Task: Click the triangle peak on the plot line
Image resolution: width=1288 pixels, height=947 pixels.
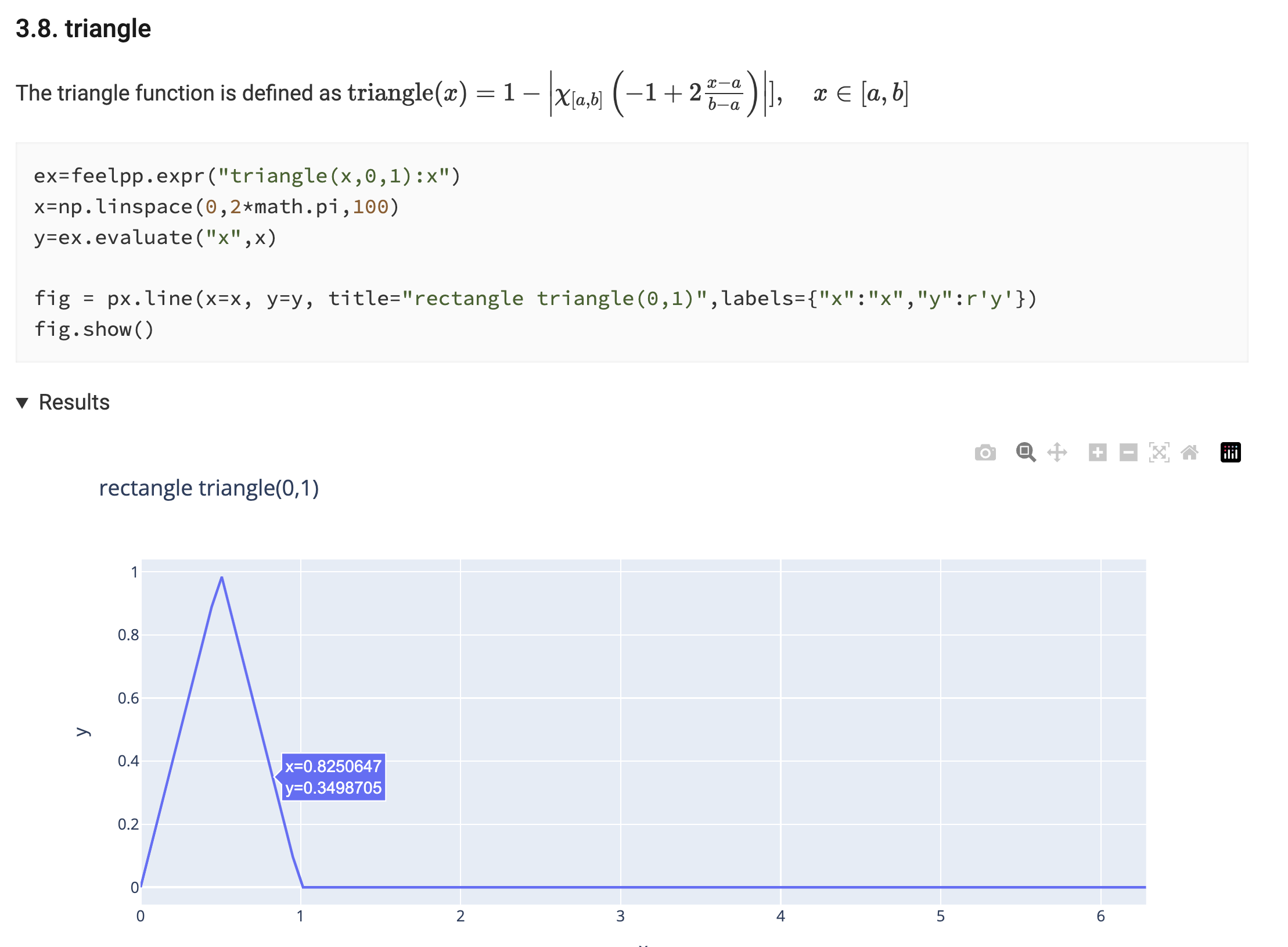Action: [222, 577]
